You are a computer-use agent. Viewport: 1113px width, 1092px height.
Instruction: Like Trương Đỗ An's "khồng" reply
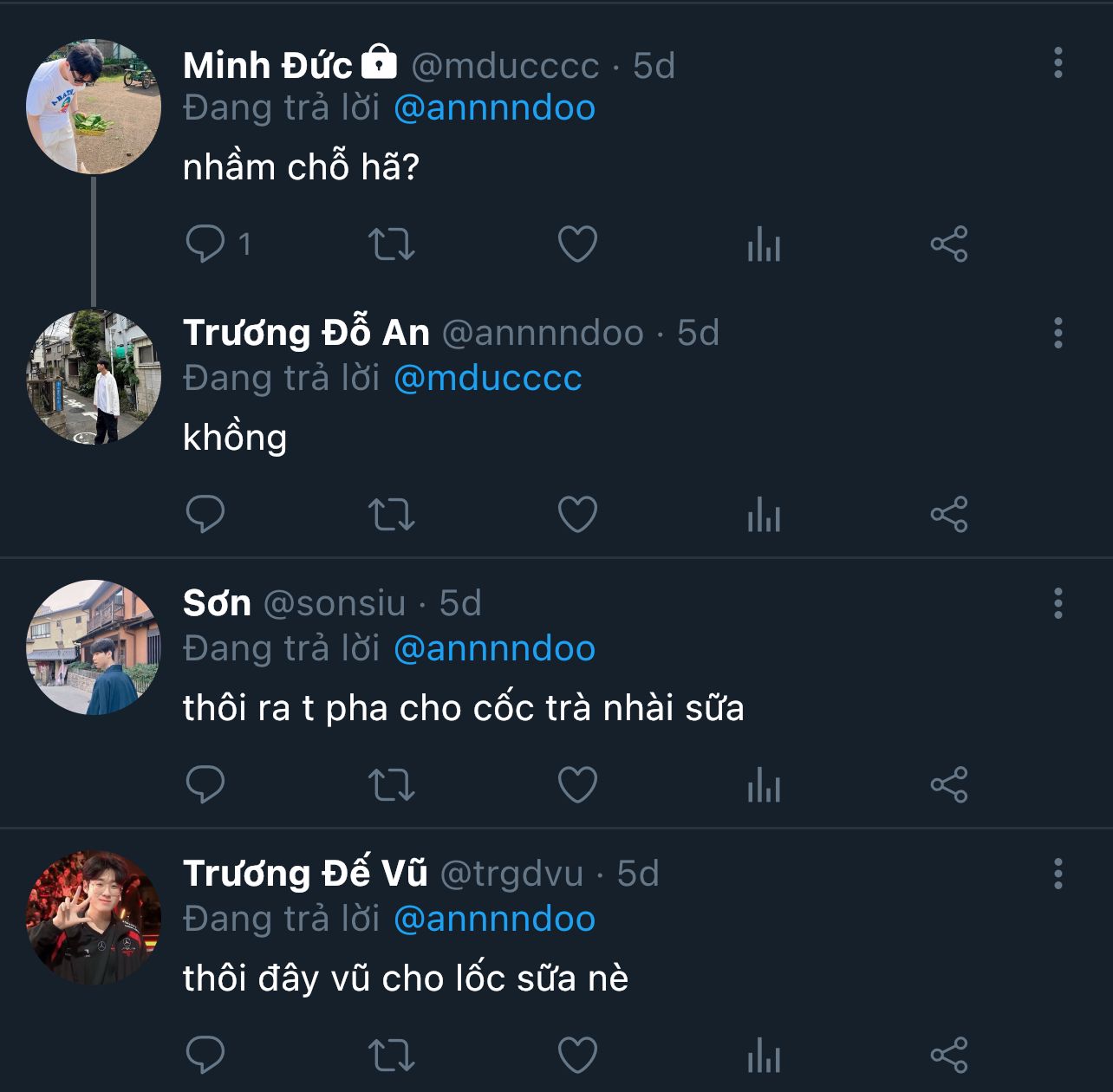tap(577, 515)
